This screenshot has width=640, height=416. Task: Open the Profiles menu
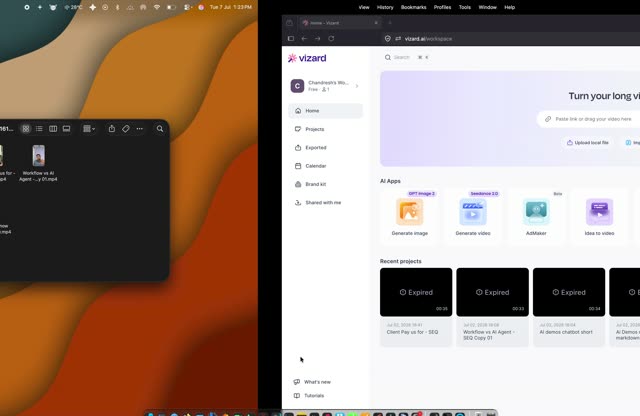[442, 7]
